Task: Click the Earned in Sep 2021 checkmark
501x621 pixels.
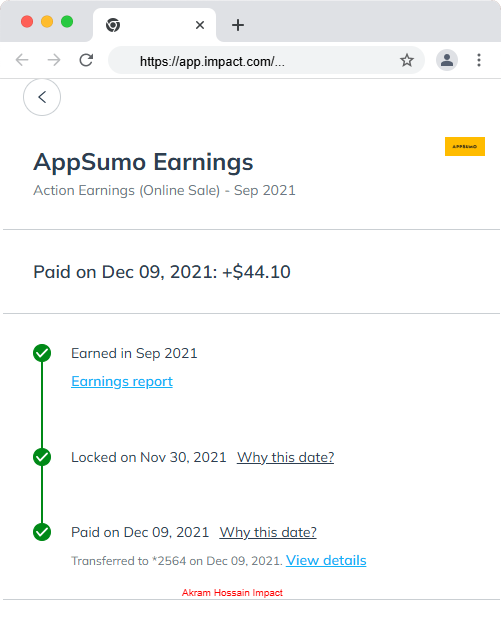Action: tap(42, 353)
